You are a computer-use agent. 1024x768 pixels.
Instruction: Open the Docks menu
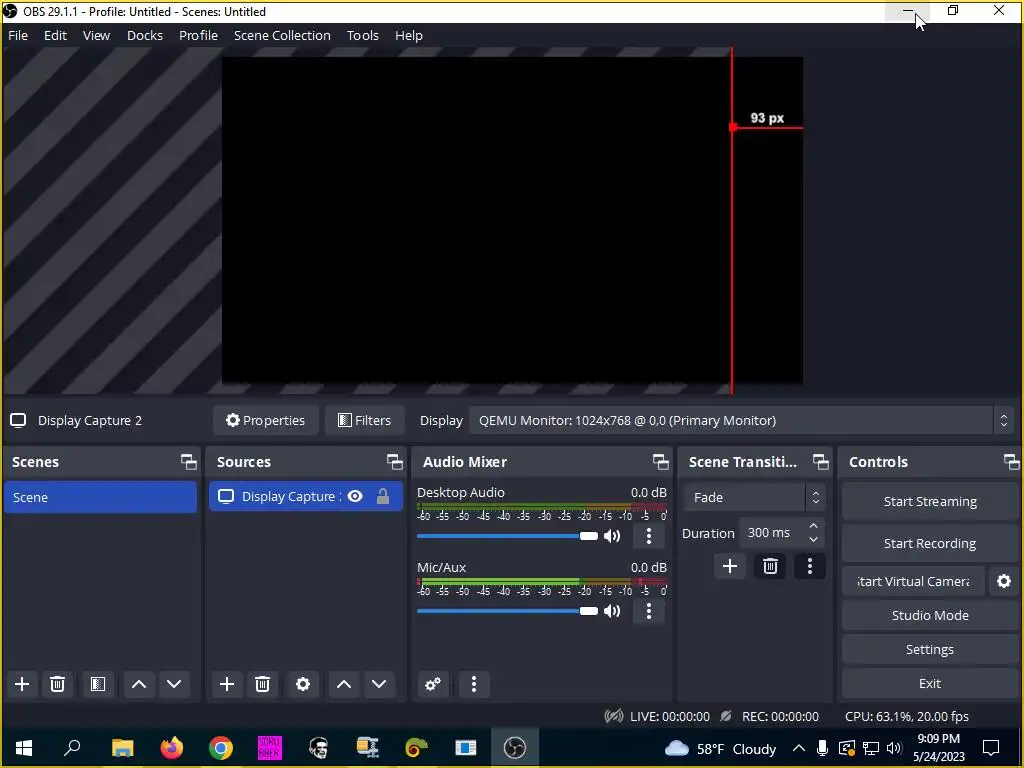point(145,35)
